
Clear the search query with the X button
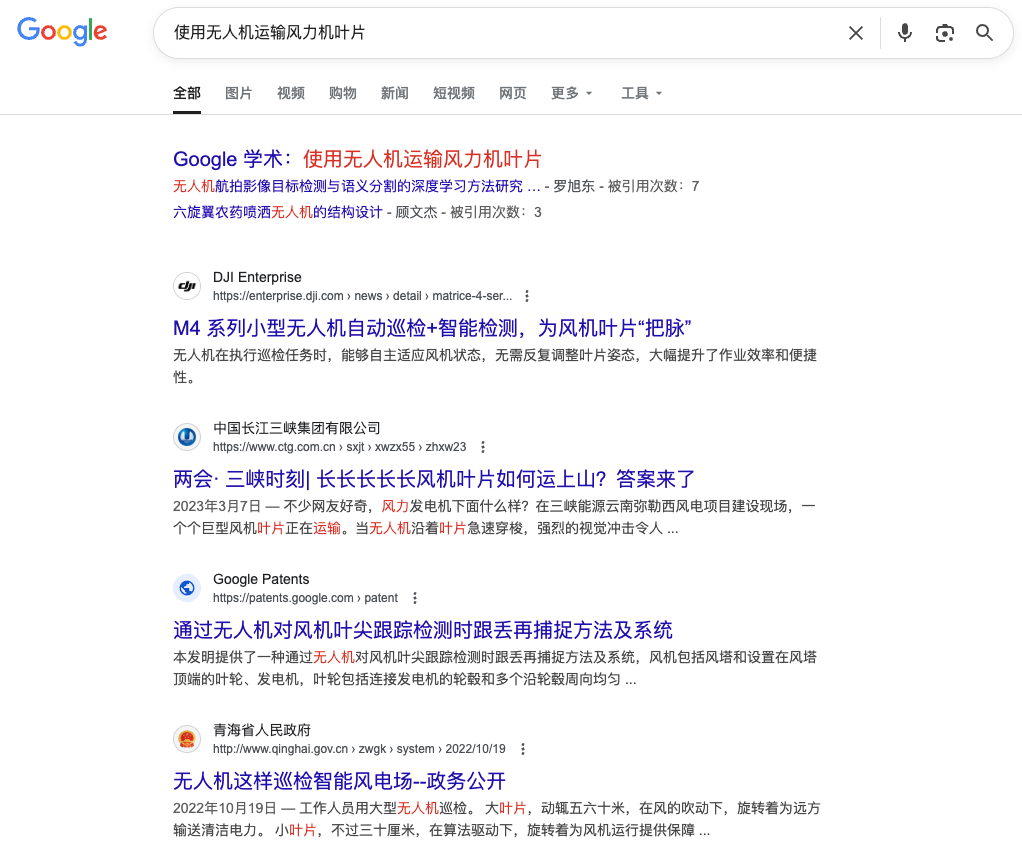click(x=855, y=33)
